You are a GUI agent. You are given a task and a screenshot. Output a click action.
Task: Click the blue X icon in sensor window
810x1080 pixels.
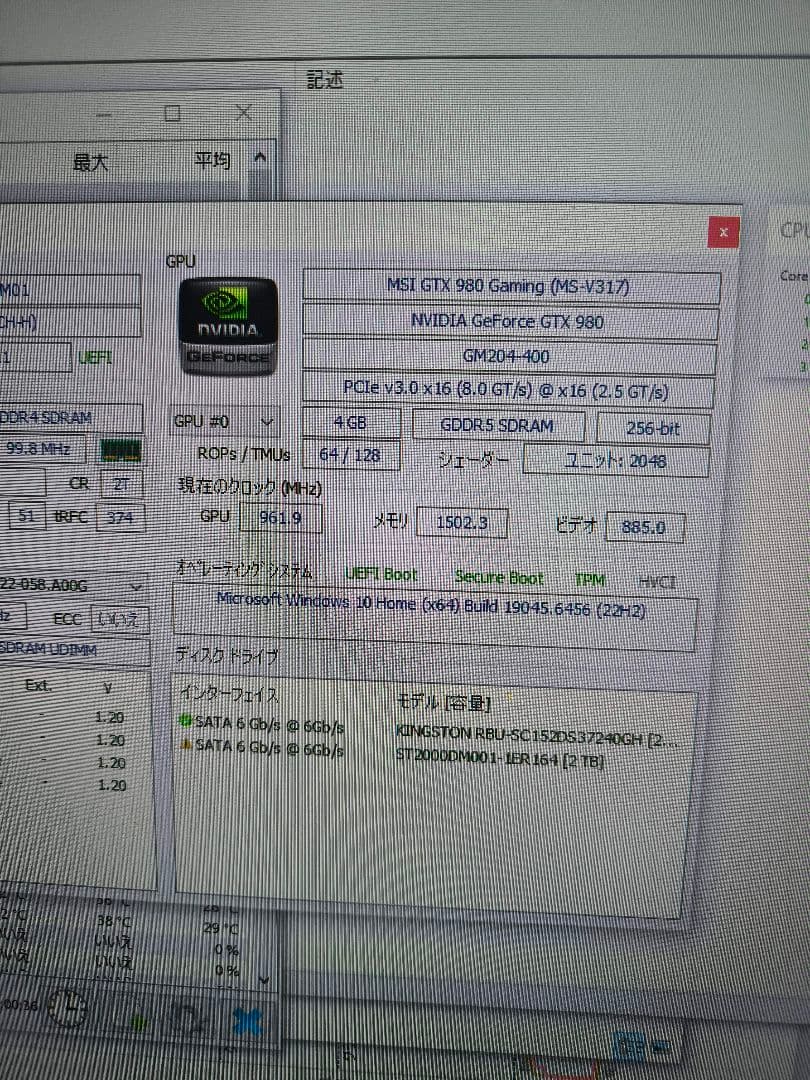point(248,1022)
